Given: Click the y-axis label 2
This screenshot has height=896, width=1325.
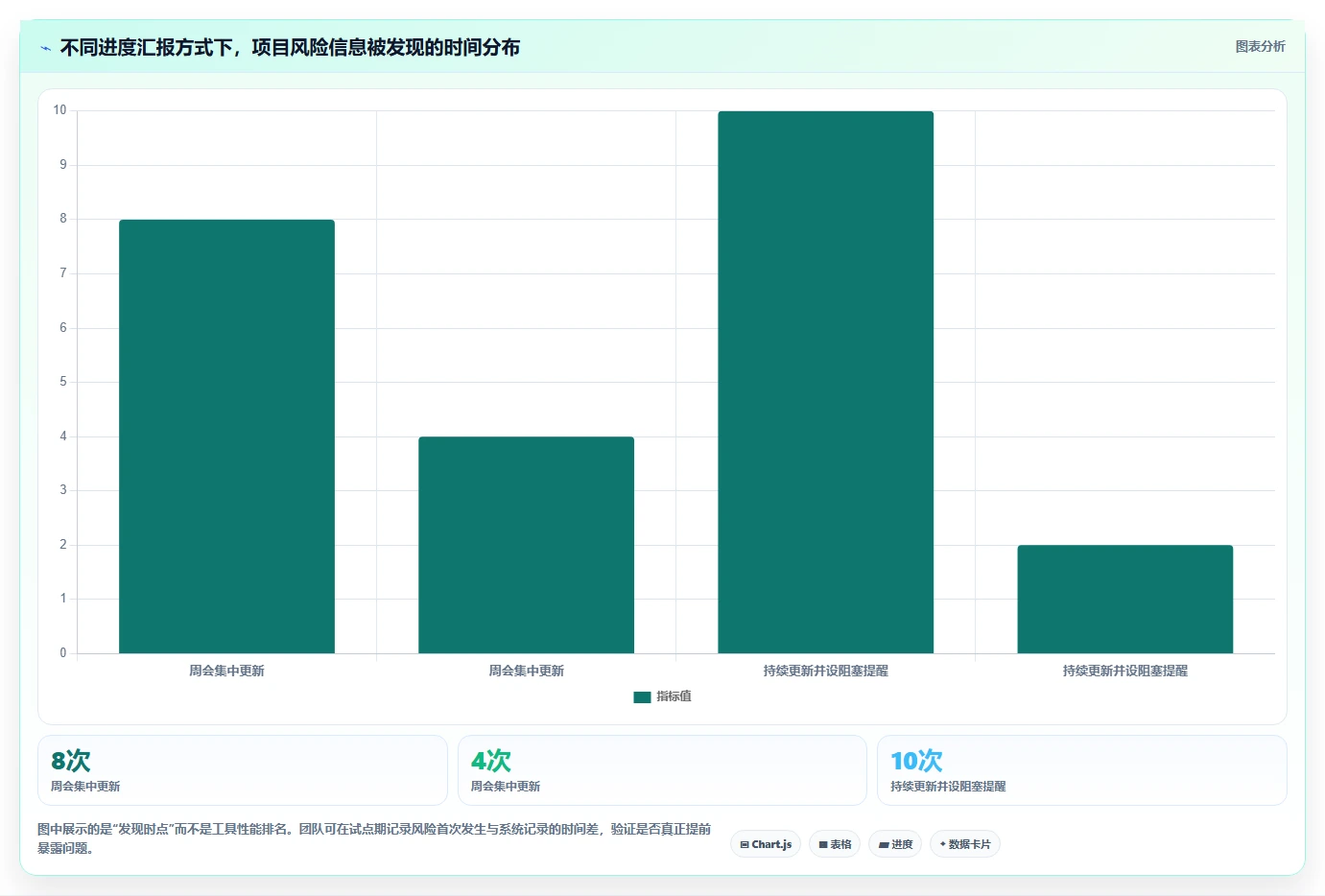Looking at the screenshot, I should pyautogui.click(x=63, y=545).
